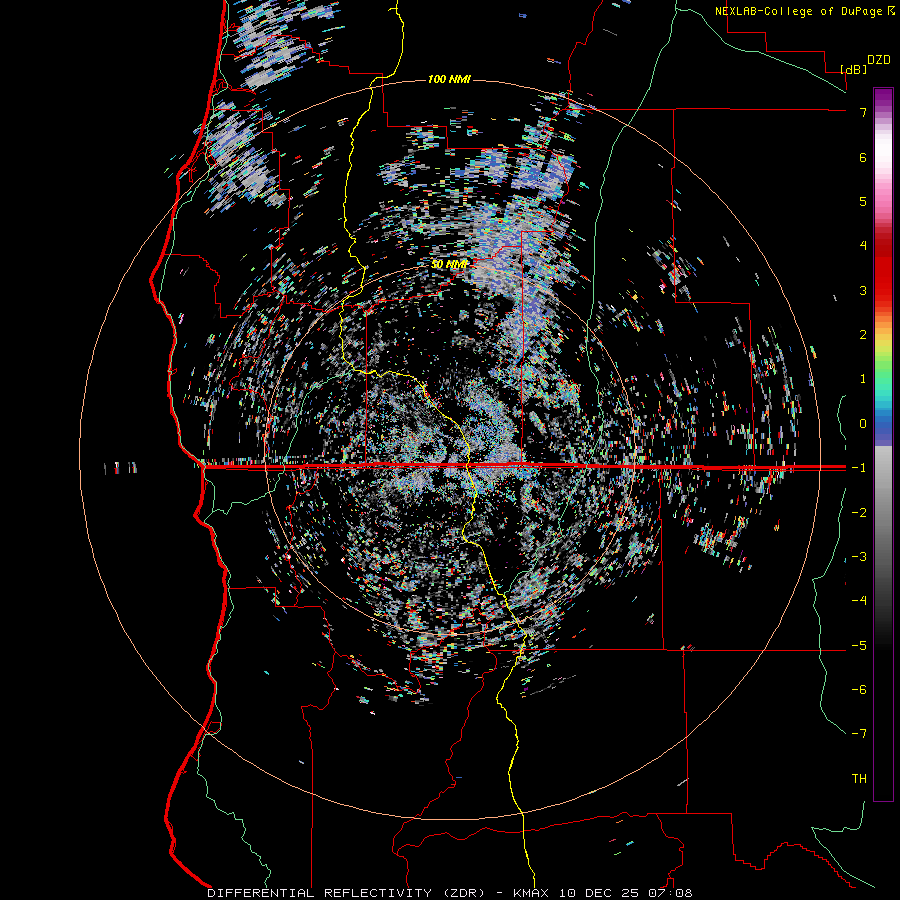Click the -1 value on the color scale
The height and width of the screenshot is (900, 900).
coord(859,468)
